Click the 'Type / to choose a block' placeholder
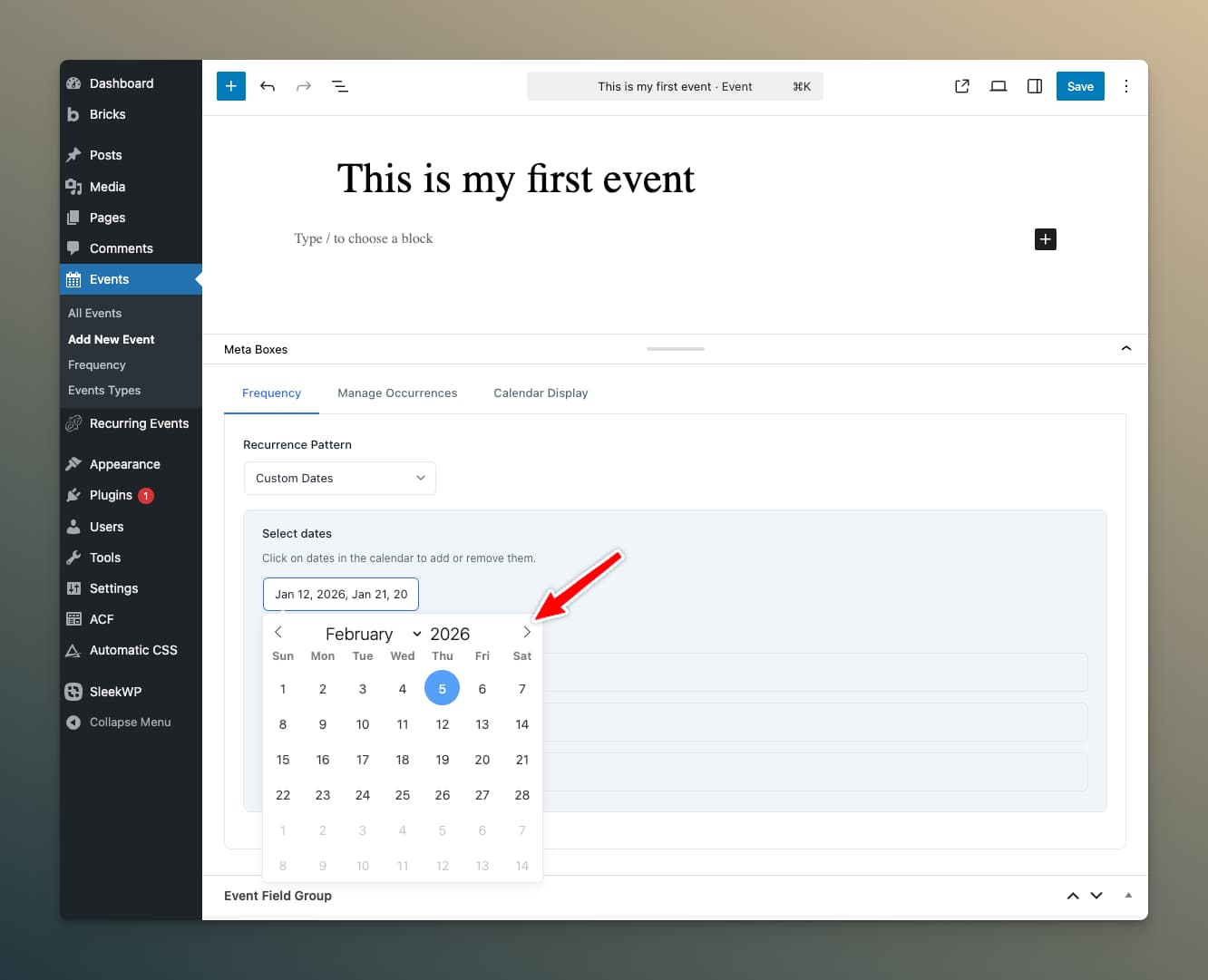The width and height of the screenshot is (1208, 980). point(364,238)
